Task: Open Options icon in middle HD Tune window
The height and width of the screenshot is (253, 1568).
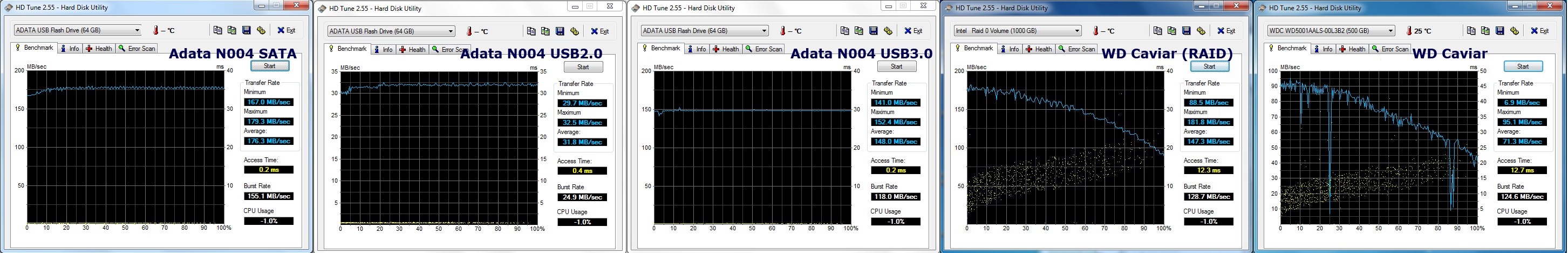Action: coord(888,30)
